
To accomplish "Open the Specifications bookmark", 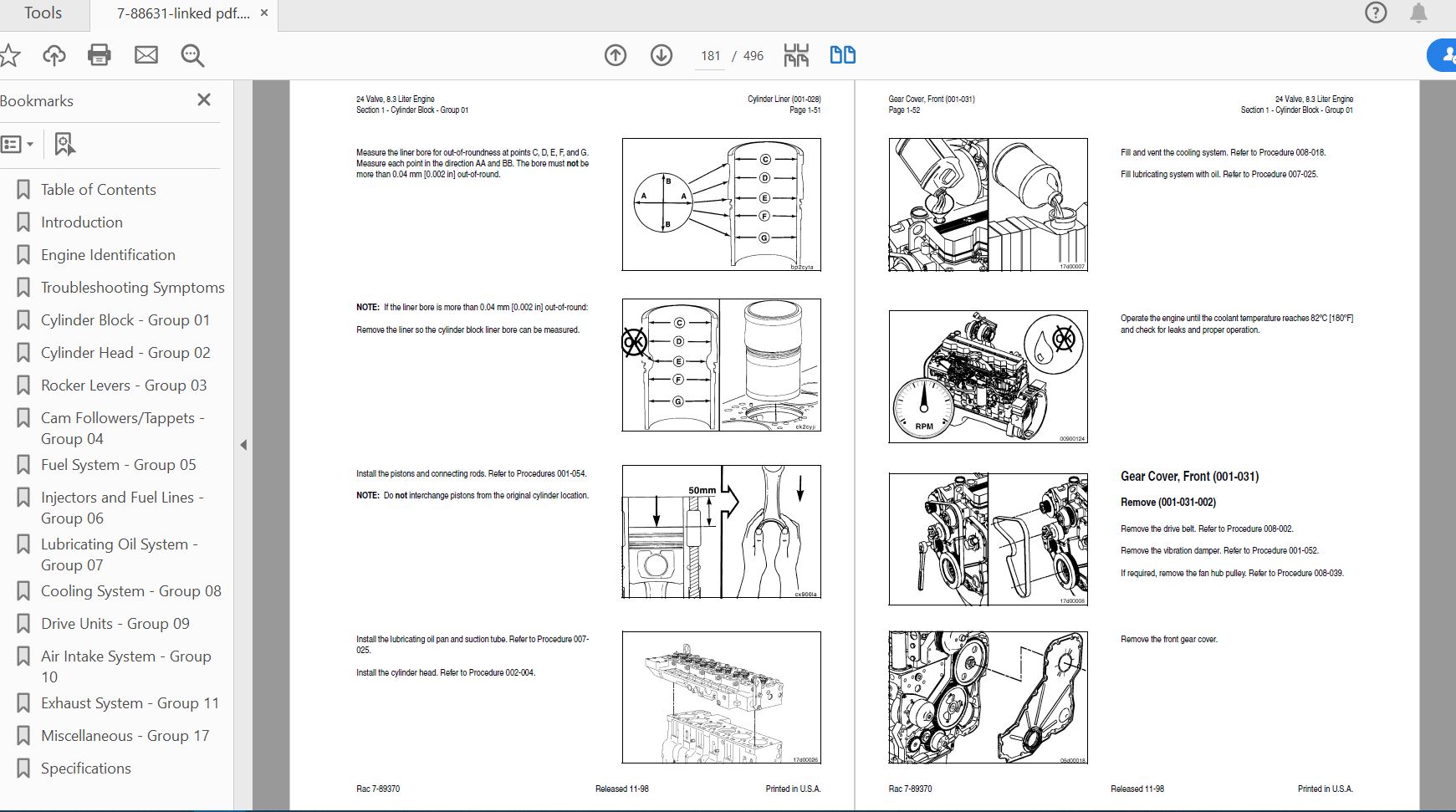I will click(86, 769).
